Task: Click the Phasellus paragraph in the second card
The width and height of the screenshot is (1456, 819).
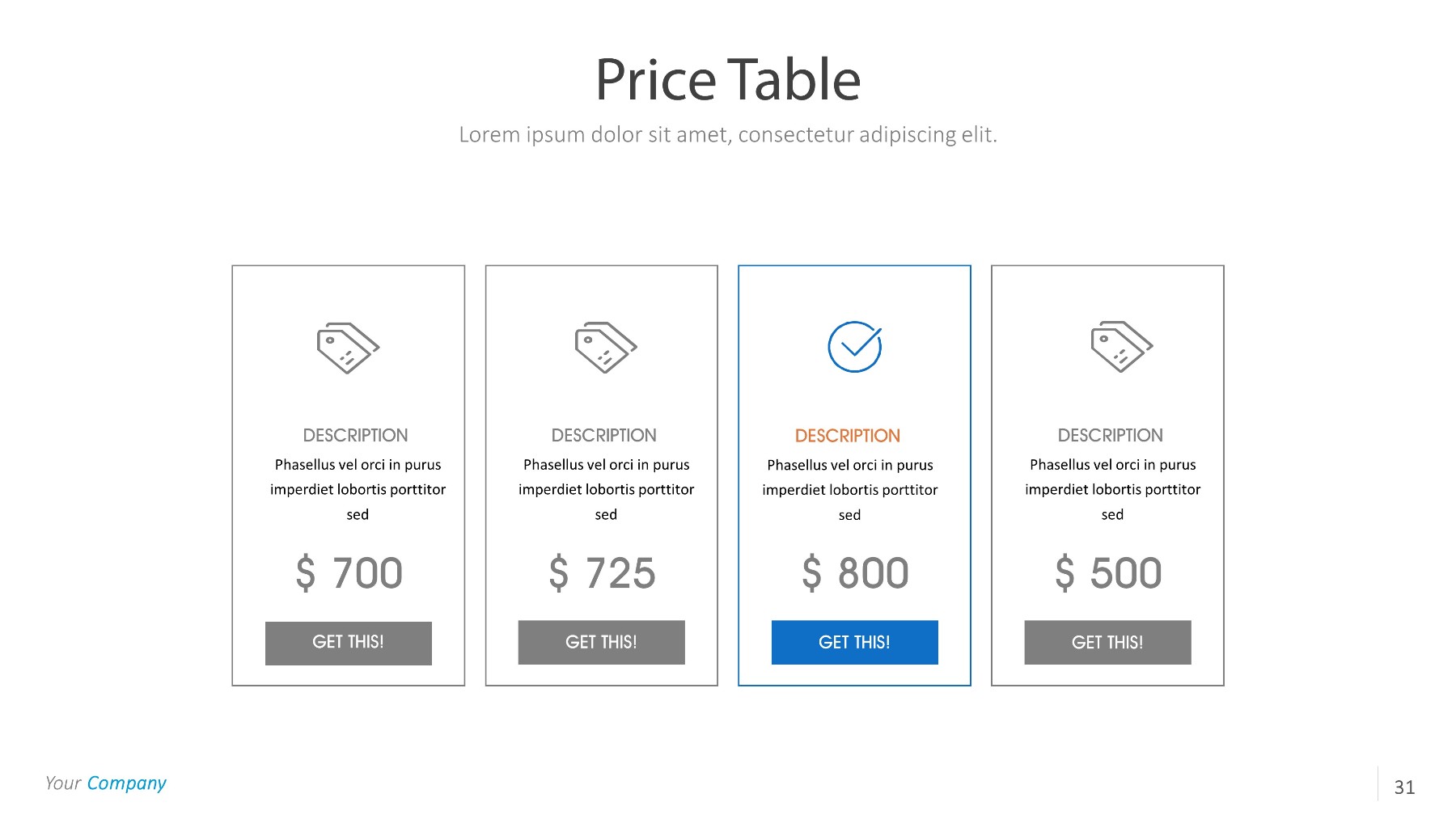Action: 606,489
